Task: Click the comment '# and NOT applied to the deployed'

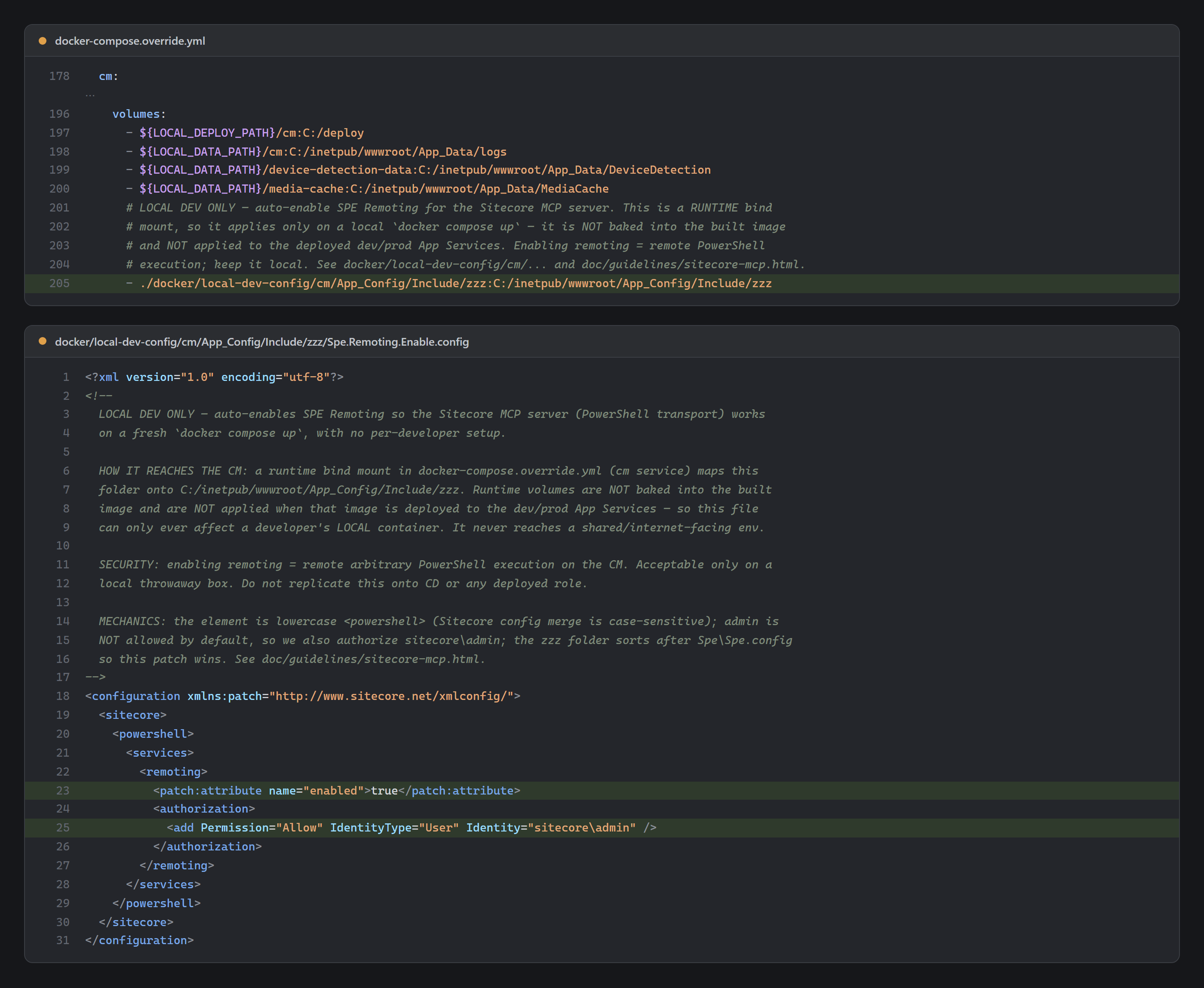Action: pos(445,245)
